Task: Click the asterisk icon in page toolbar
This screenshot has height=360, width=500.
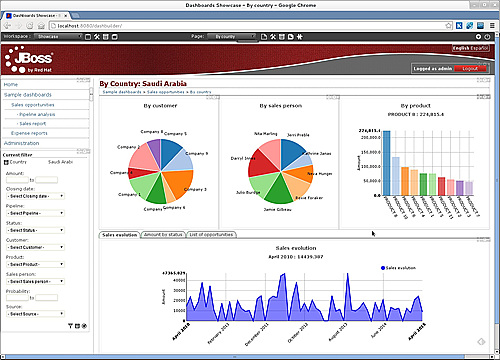Action: click(299, 37)
